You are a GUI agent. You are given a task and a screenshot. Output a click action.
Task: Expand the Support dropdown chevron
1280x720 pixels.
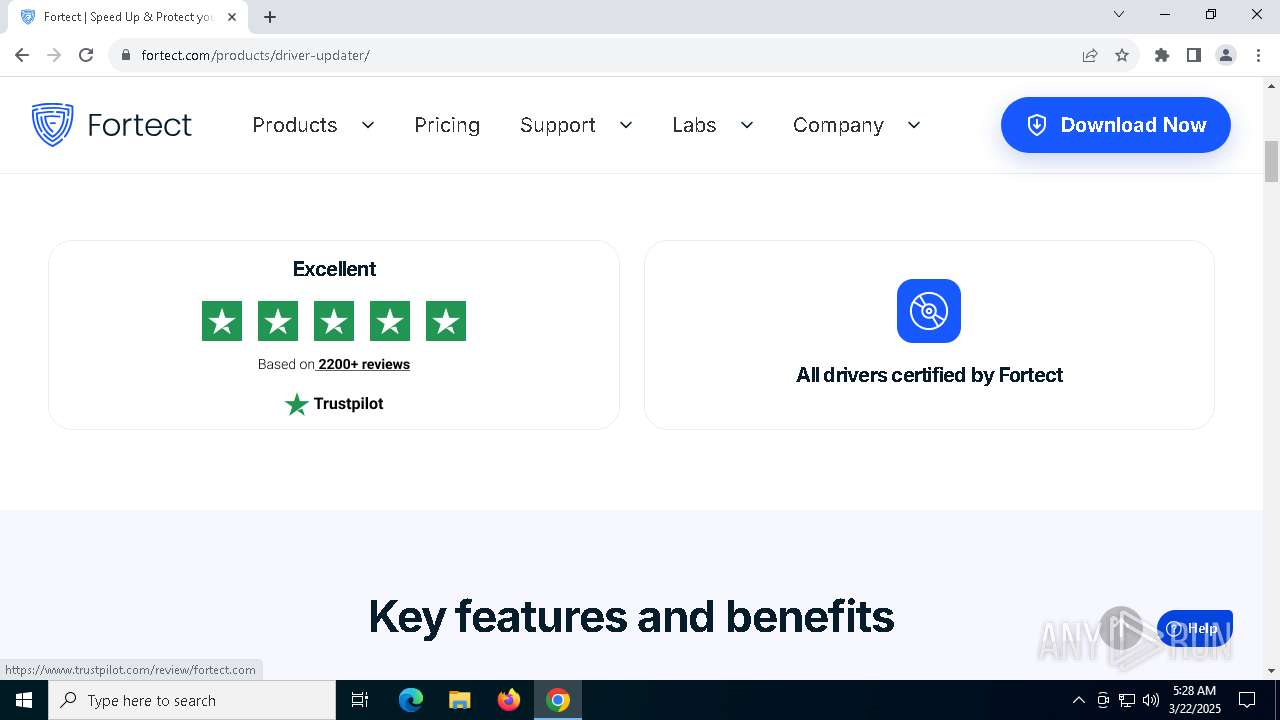tap(626, 125)
